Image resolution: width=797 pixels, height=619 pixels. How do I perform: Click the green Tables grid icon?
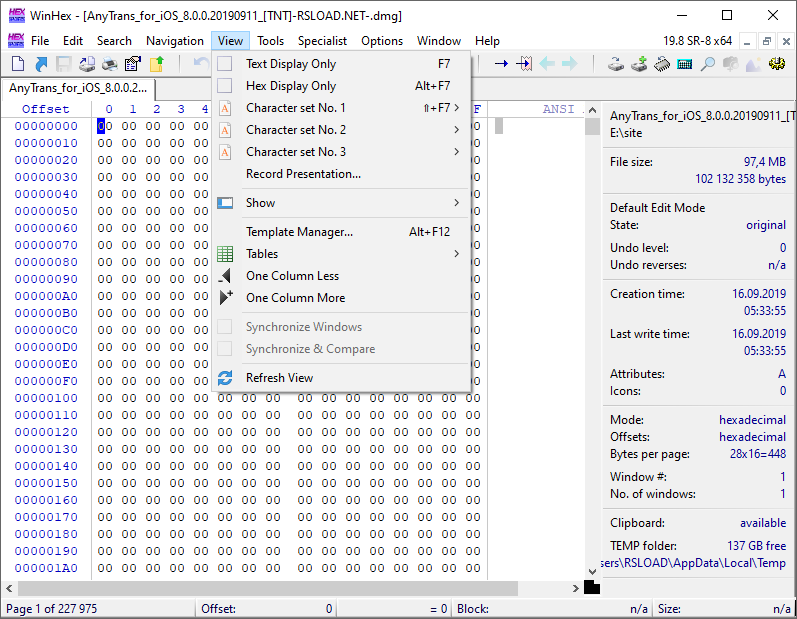pos(225,254)
